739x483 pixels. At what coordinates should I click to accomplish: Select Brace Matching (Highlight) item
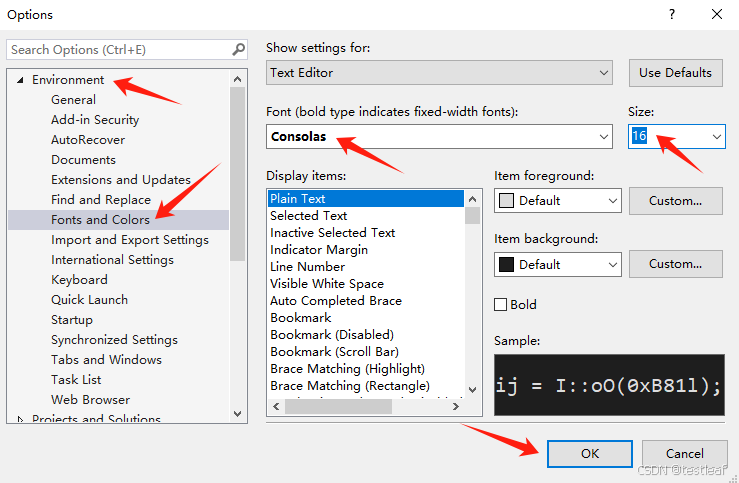pos(347,368)
